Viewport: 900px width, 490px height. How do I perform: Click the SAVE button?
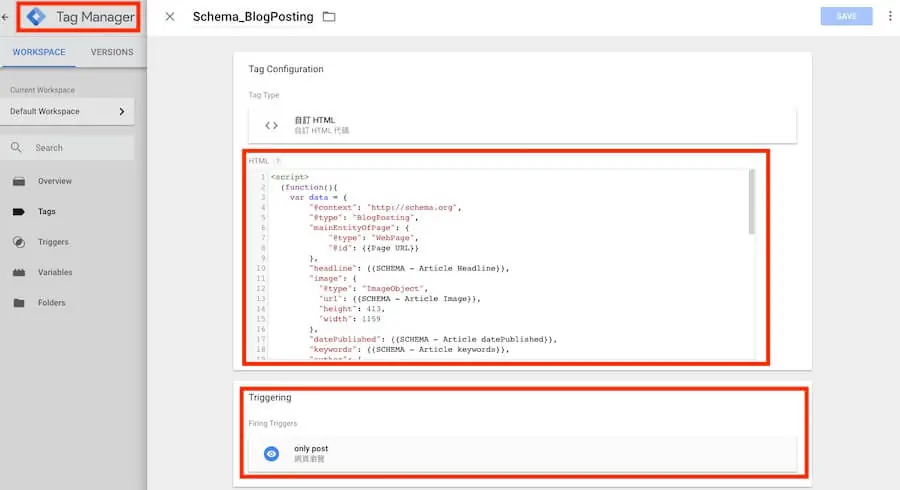846,16
